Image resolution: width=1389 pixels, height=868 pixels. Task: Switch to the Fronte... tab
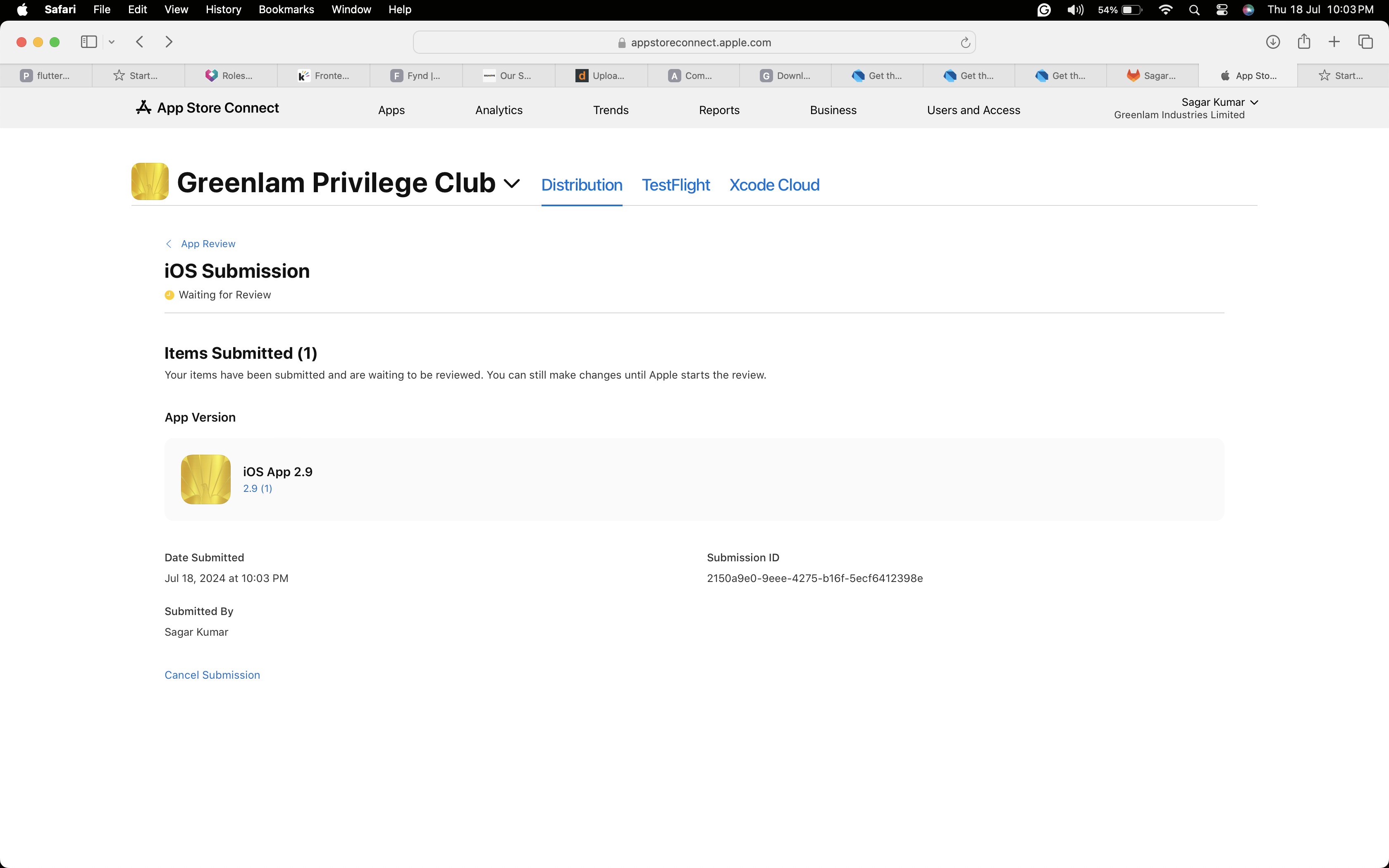pyautogui.click(x=324, y=76)
